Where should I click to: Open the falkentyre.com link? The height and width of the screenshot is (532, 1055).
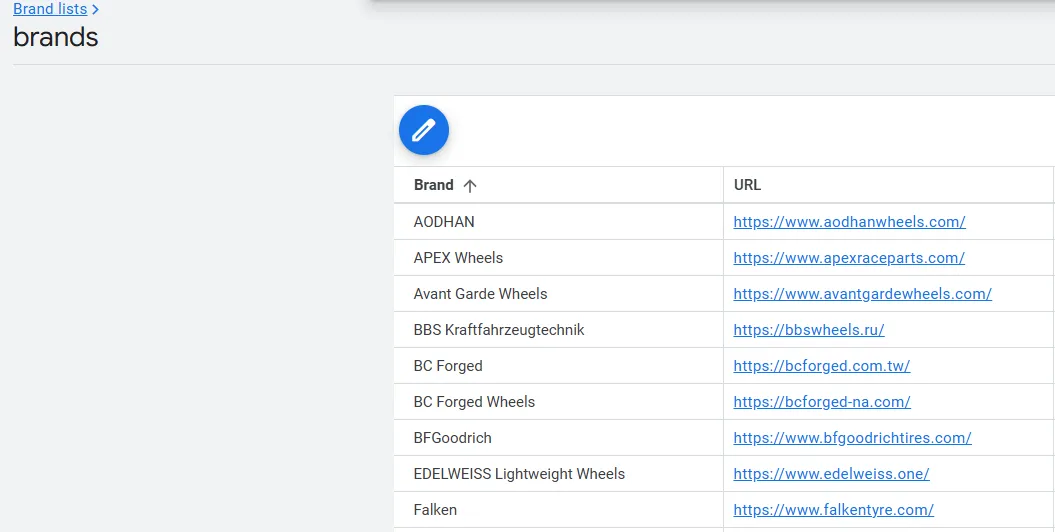point(833,510)
